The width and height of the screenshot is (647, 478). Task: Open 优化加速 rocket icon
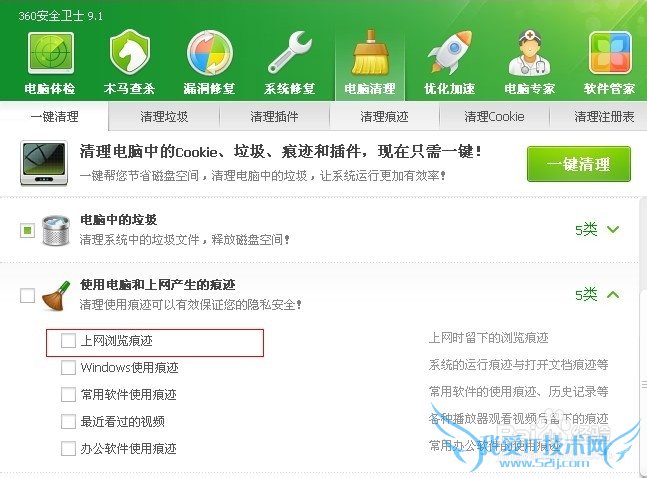click(x=450, y=53)
